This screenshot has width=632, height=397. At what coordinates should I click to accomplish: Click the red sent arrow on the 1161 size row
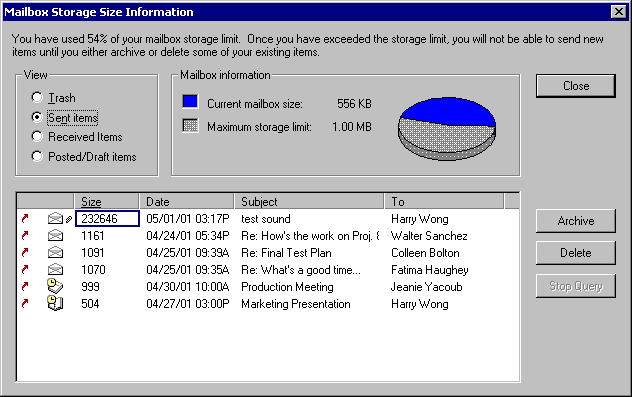25,236
